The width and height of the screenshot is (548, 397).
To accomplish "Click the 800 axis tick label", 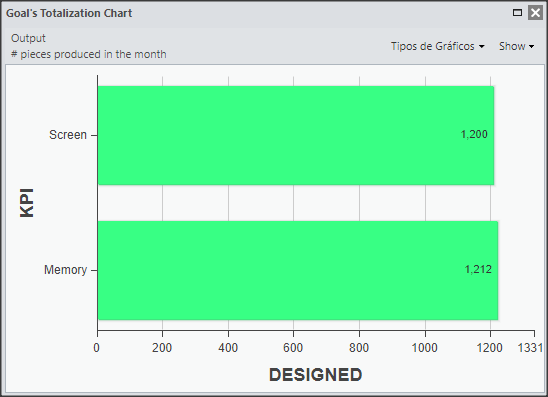I will click(359, 348).
